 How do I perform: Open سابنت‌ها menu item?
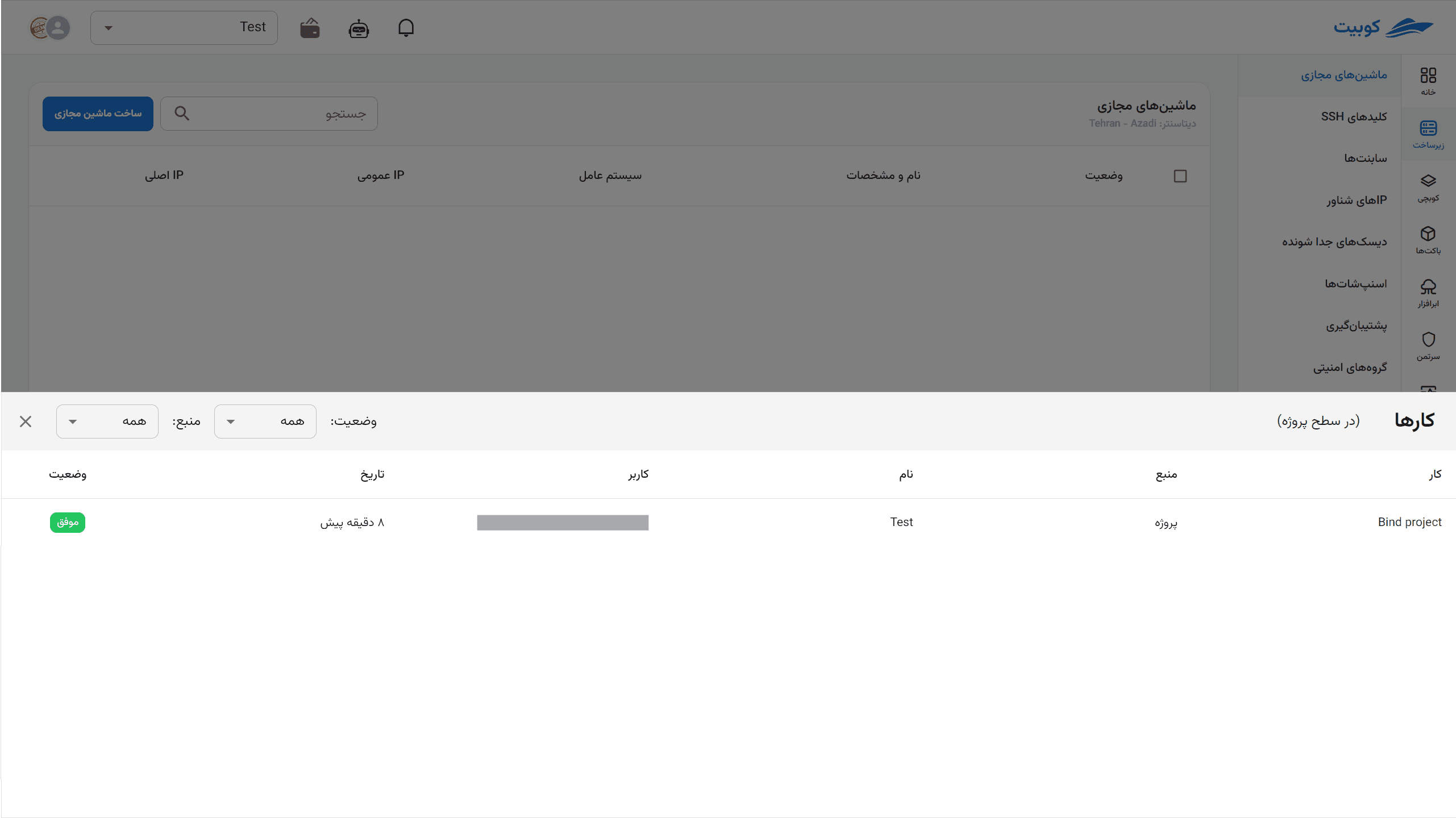pyautogui.click(x=1320, y=158)
